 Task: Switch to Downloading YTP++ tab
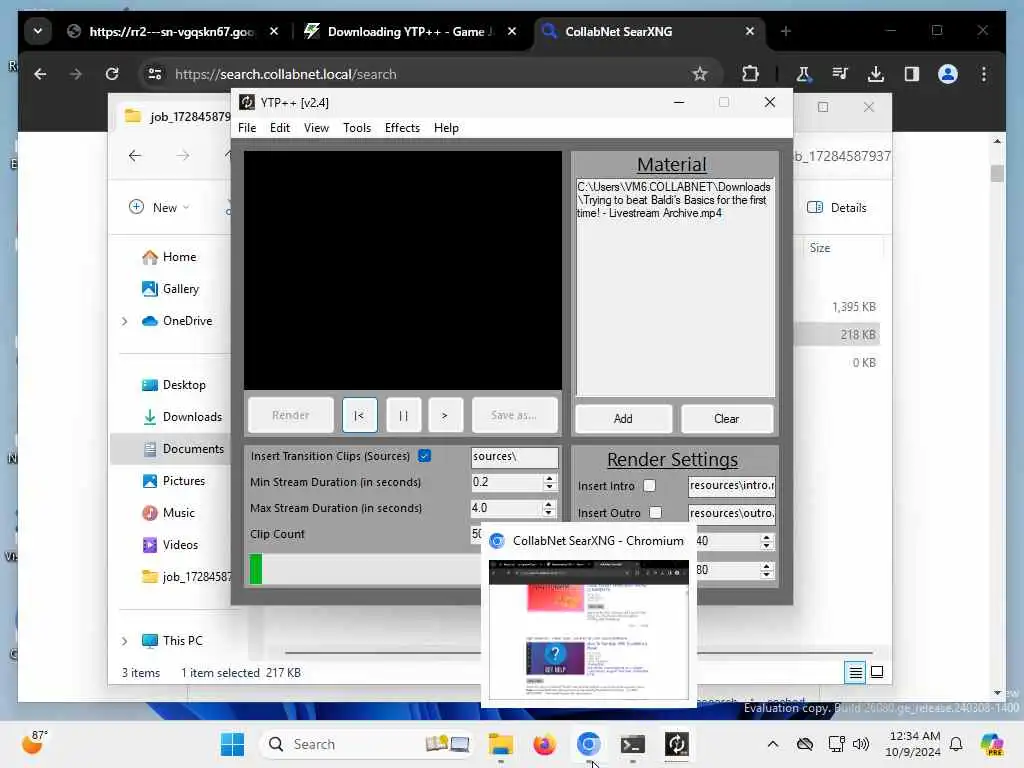410,31
